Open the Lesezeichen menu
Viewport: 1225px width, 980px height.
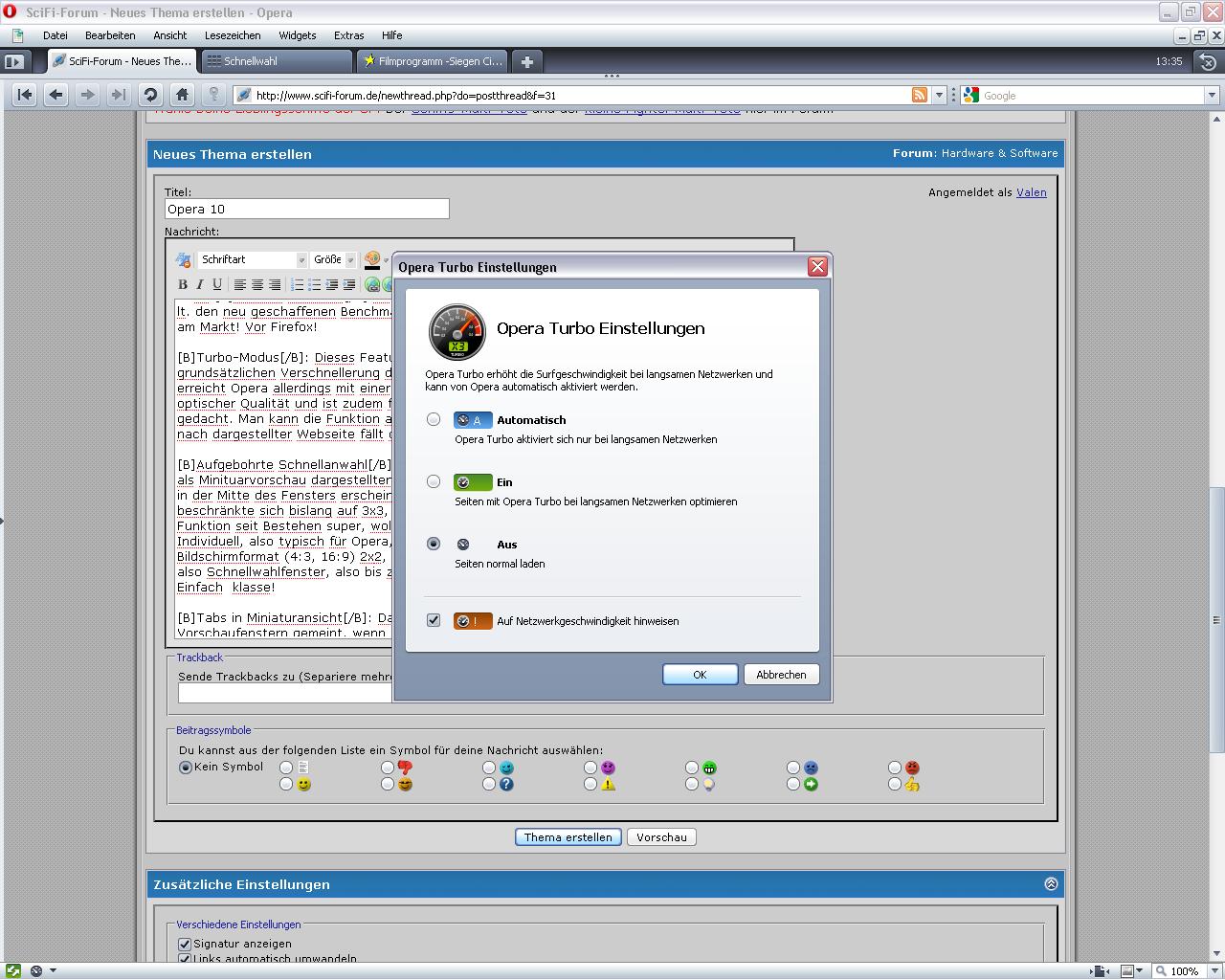tap(233, 35)
